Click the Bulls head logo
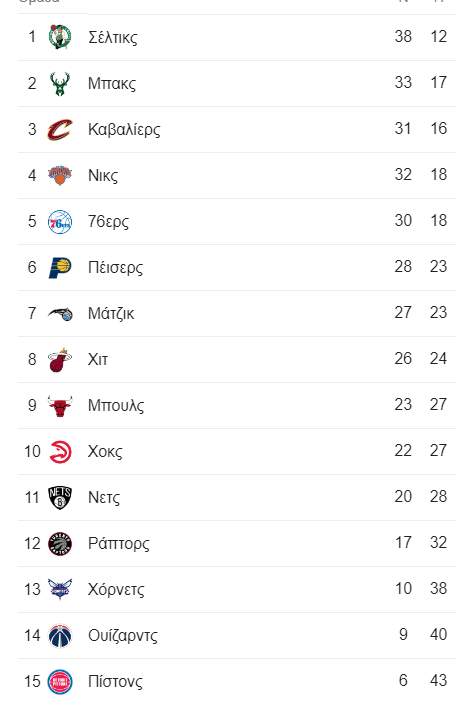 [x=60, y=406]
